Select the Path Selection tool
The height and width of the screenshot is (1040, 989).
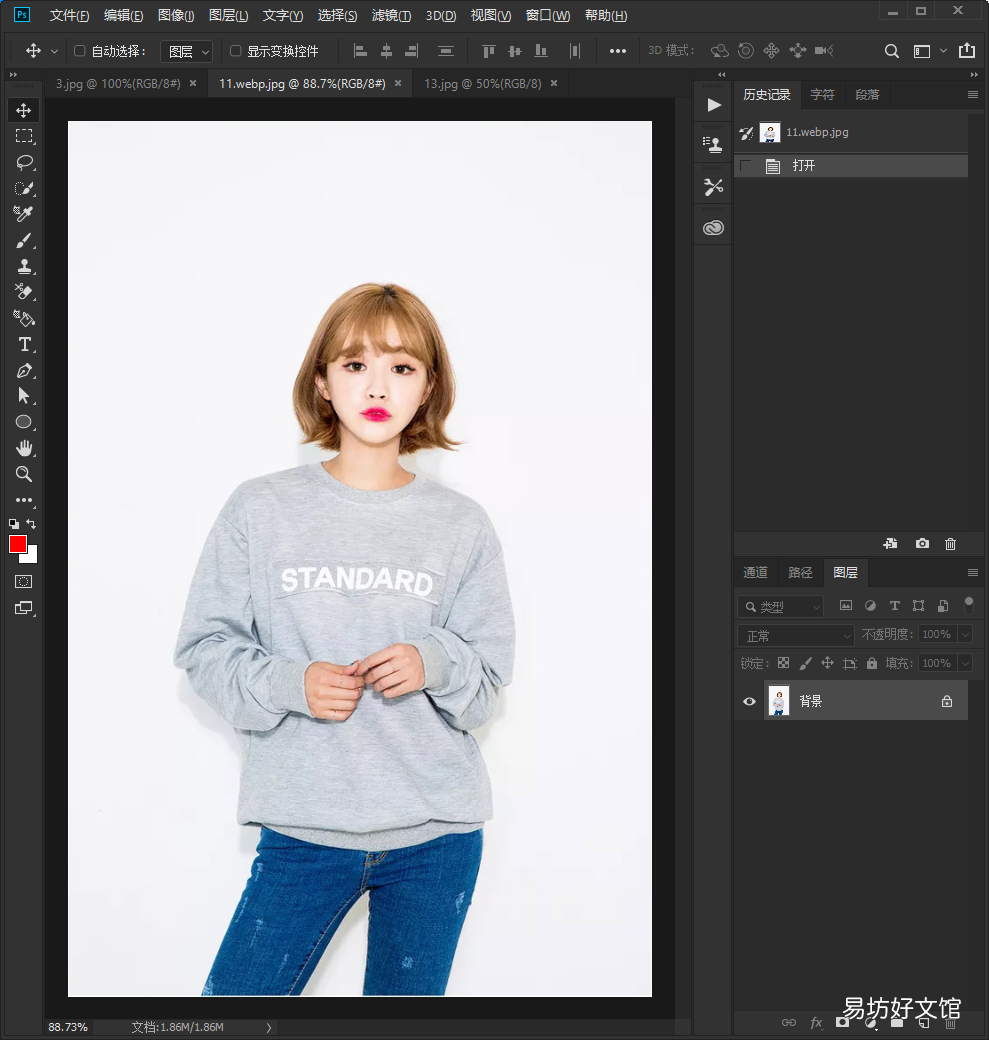(x=24, y=396)
